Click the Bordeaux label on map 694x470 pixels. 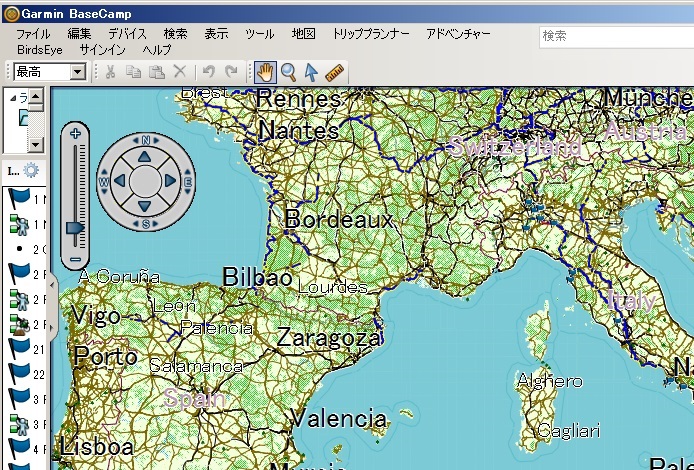click(x=339, y=219)
